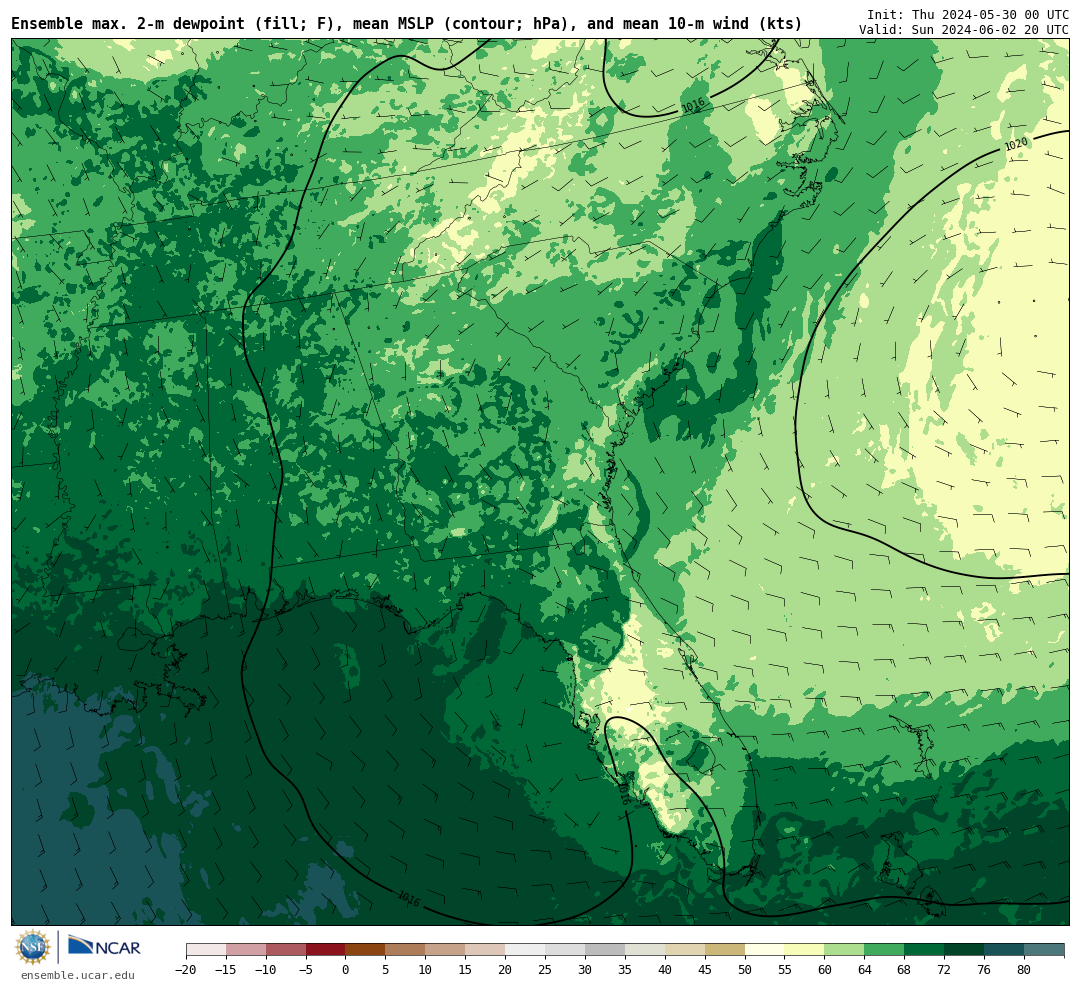Select the Init time text
1080x988 pixels.
[x=968, y=14]
